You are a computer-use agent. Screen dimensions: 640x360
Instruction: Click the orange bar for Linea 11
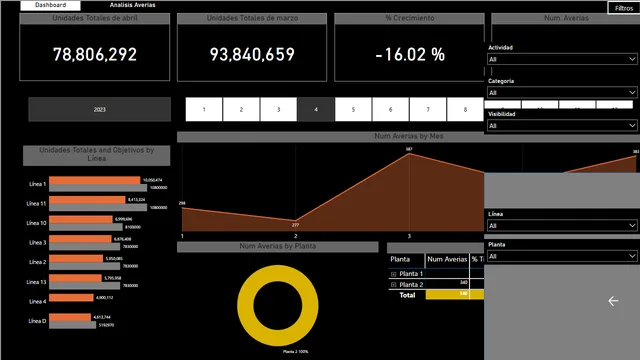pyautogui.click(x=87, y=200)
